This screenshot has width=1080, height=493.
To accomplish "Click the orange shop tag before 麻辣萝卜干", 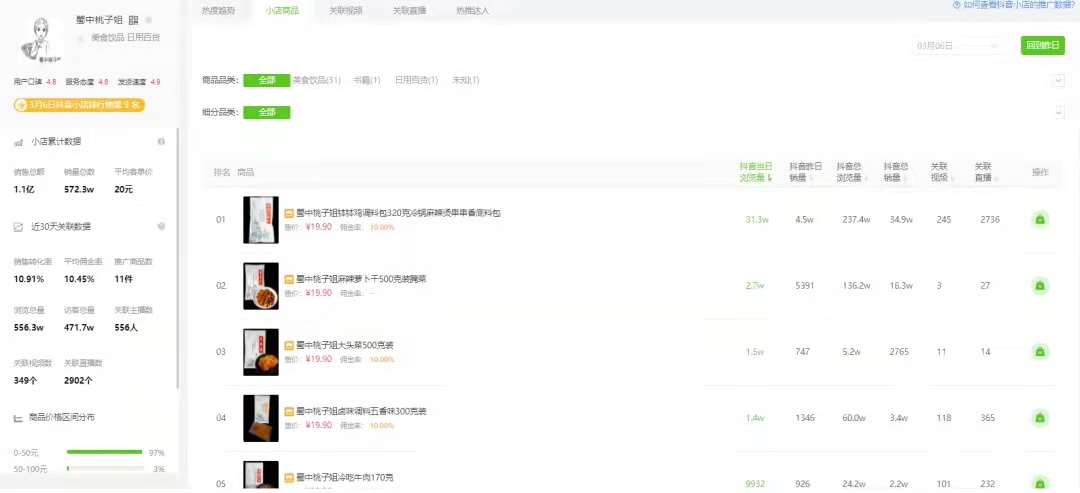I will pos(289,279).
